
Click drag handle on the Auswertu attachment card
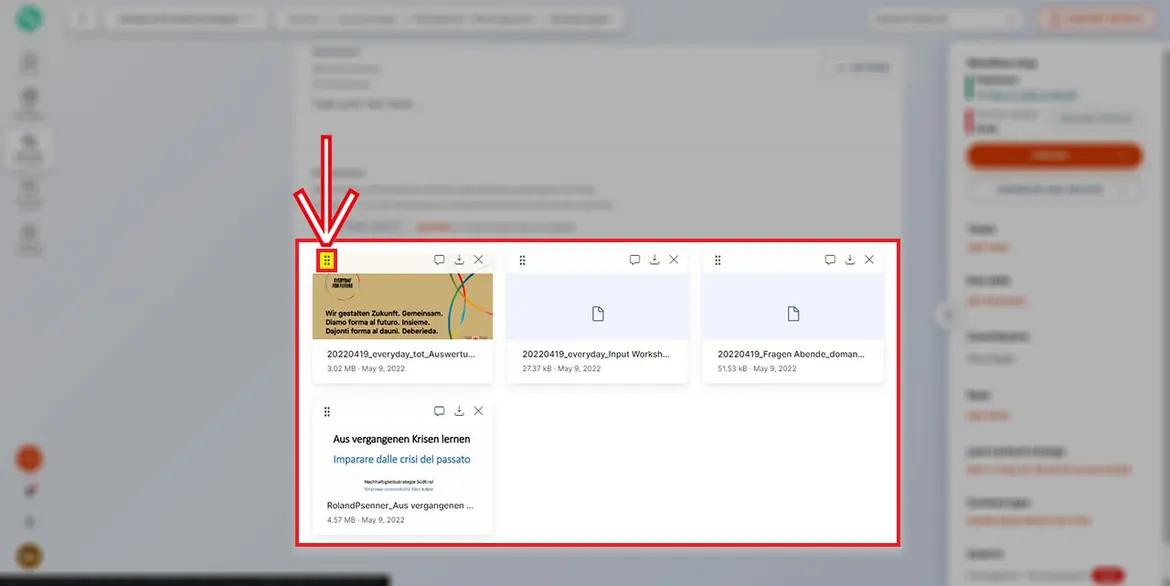(327, 260)
